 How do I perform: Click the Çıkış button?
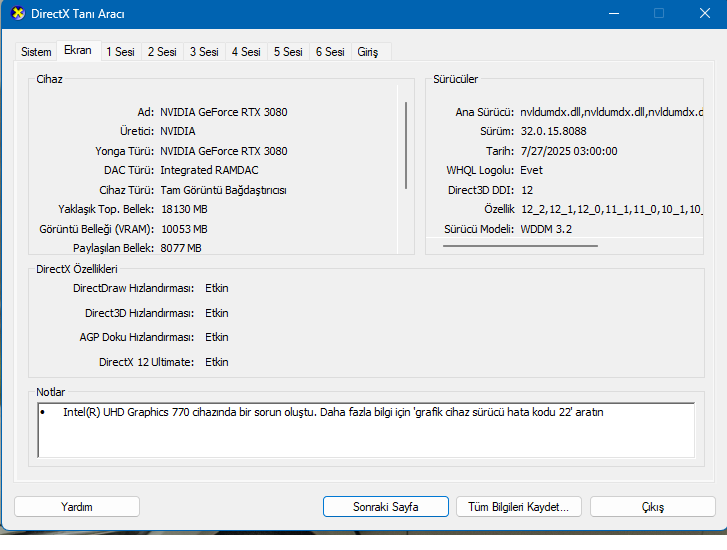[x=652, y=506]
